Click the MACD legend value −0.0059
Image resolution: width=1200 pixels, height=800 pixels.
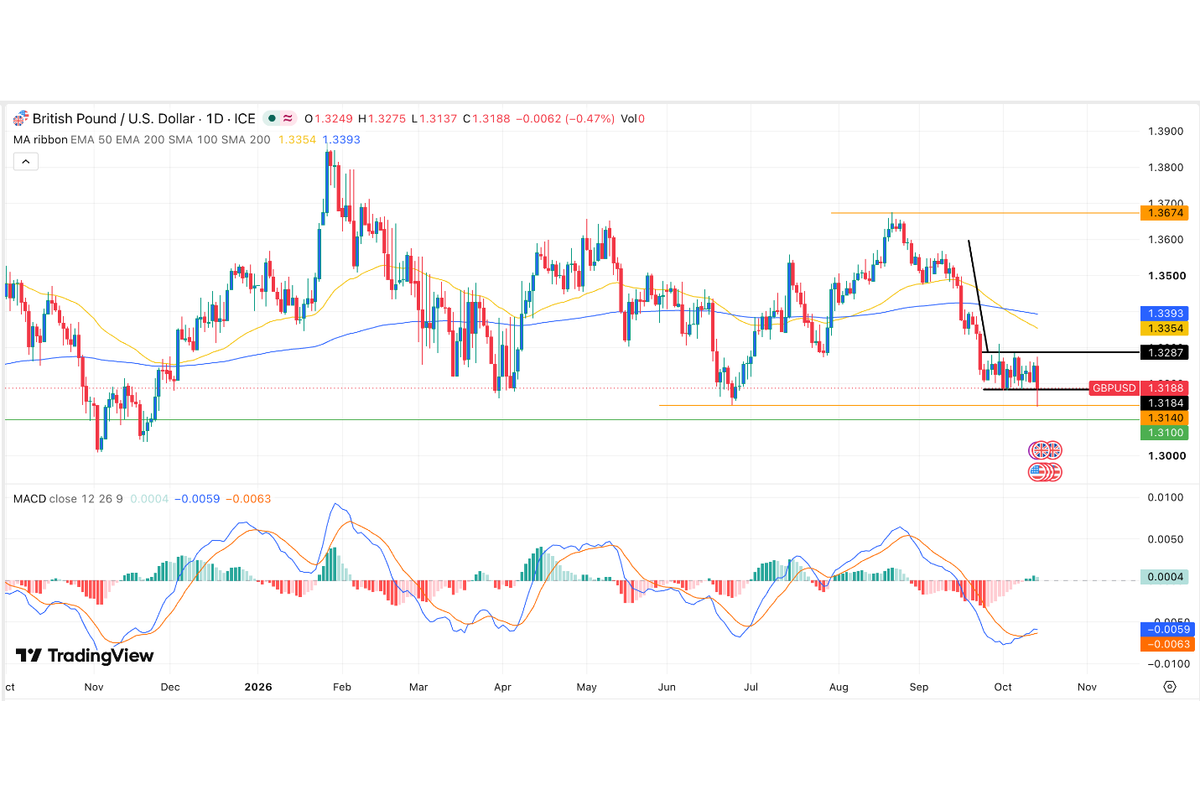[195, 498]
